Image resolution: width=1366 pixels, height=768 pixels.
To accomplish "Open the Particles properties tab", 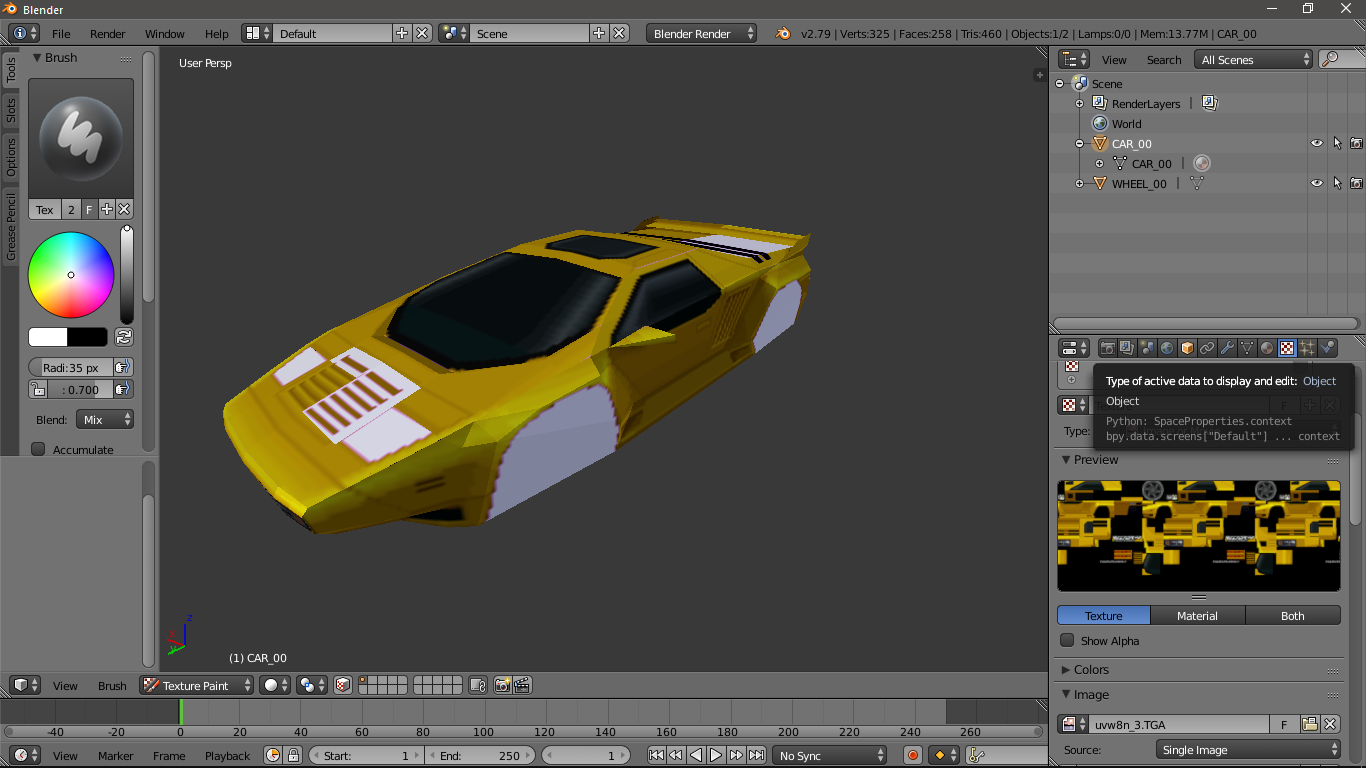I will pyautogui.click(x=1307, y=348).
